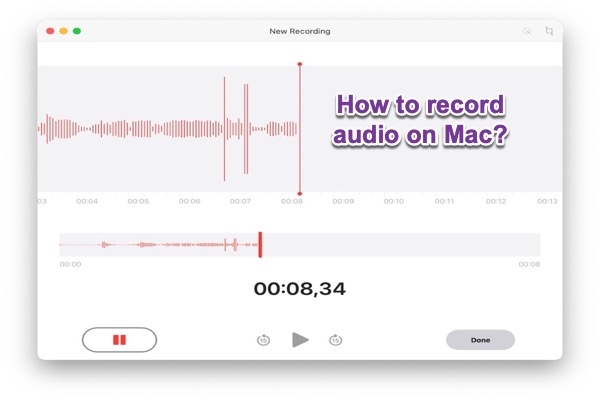Play the recording

pyautogui.click(x=300, y=340)
